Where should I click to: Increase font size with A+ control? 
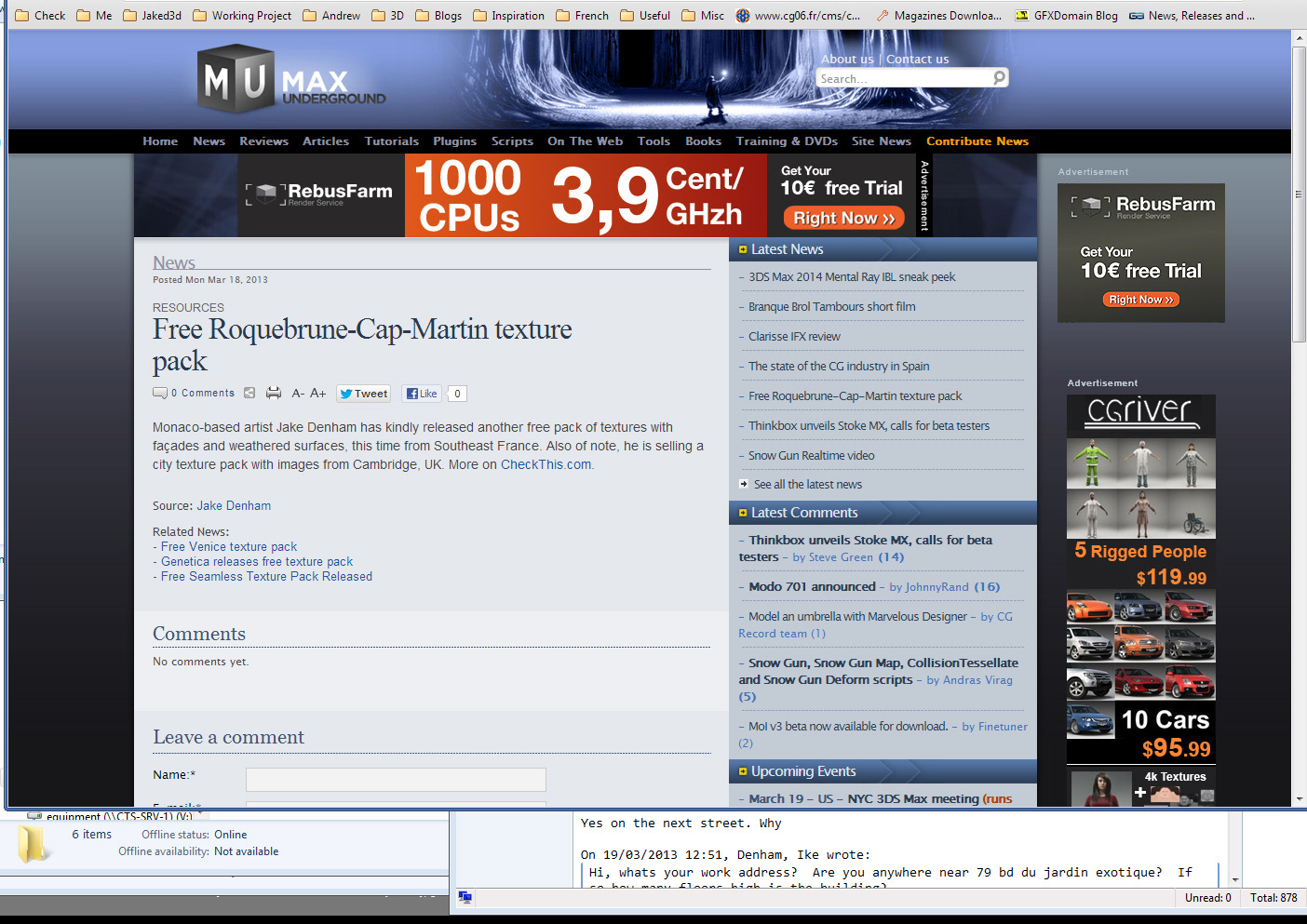click(x=318, y=394)
